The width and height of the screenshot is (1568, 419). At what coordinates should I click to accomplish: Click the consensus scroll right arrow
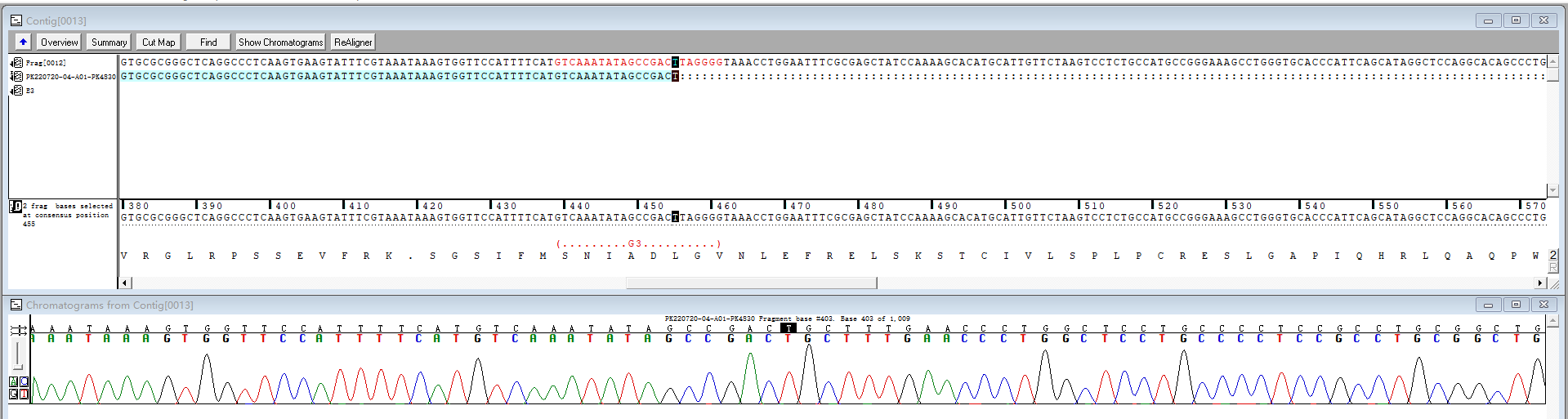1540,283
